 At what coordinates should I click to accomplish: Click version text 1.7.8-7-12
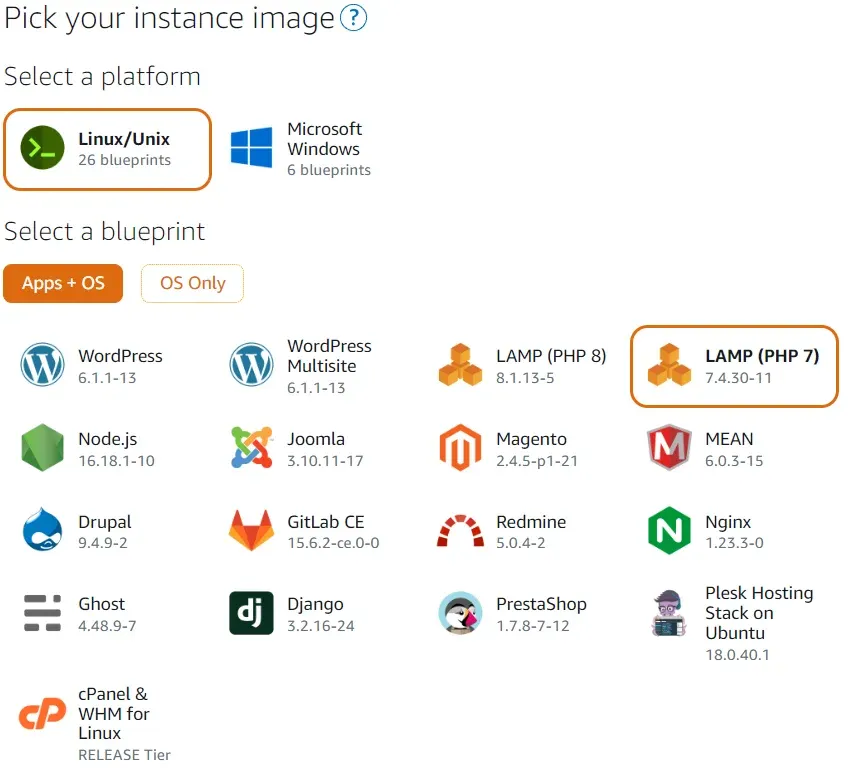[533, 626]
